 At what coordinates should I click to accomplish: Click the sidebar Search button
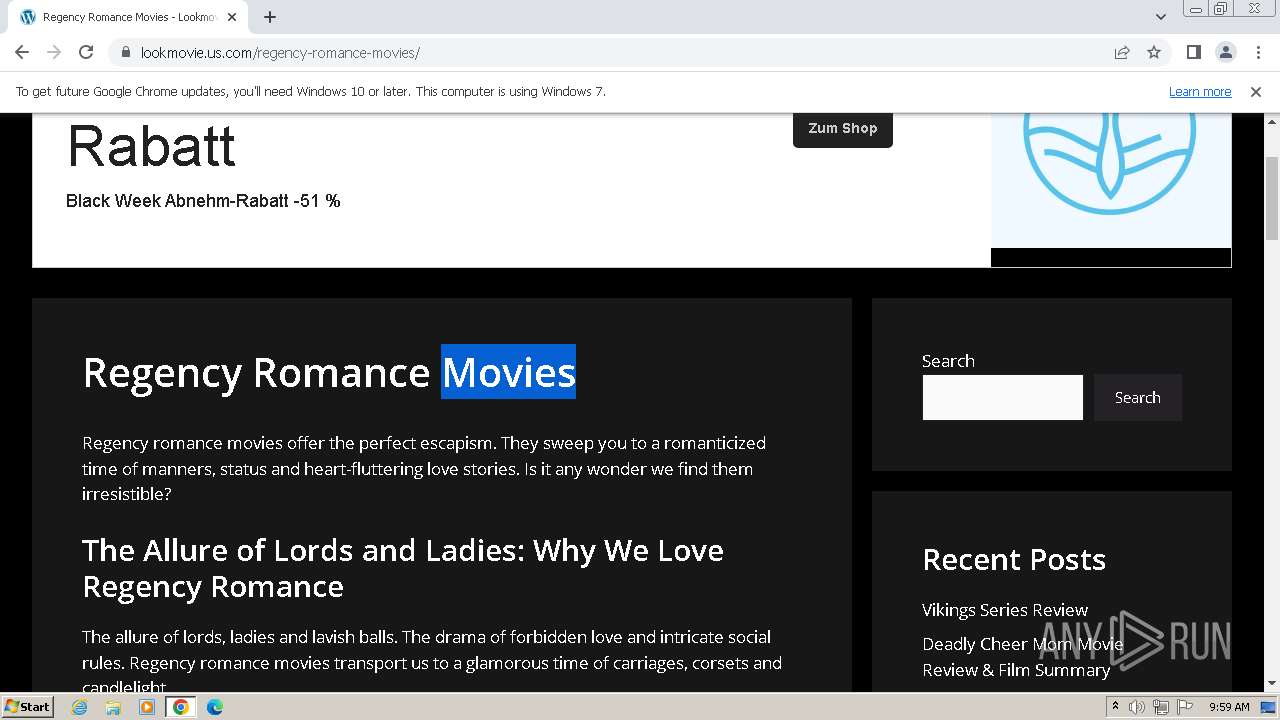[1137, 397]
